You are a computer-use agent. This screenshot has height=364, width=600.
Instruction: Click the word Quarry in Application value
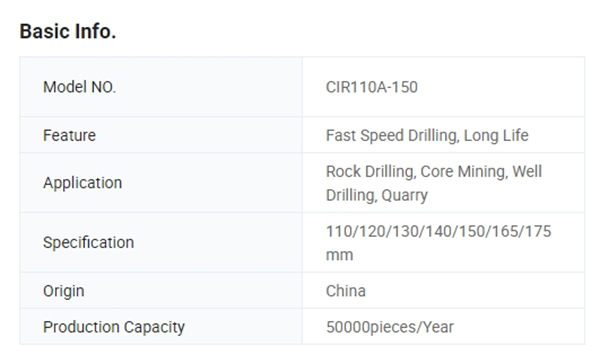coord(404,196)
